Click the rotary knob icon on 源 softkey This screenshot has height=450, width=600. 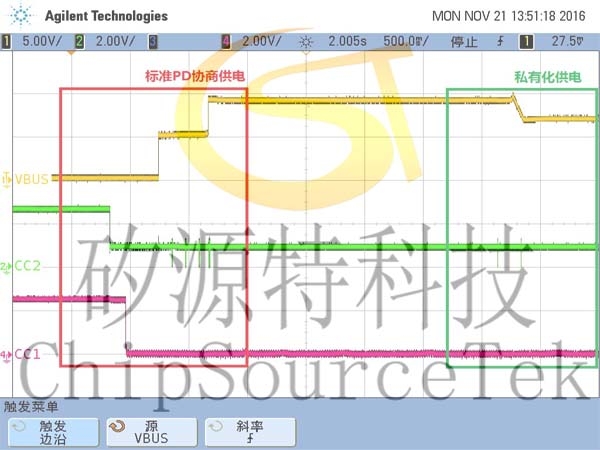pyautogui.click(x=117, y=426)
